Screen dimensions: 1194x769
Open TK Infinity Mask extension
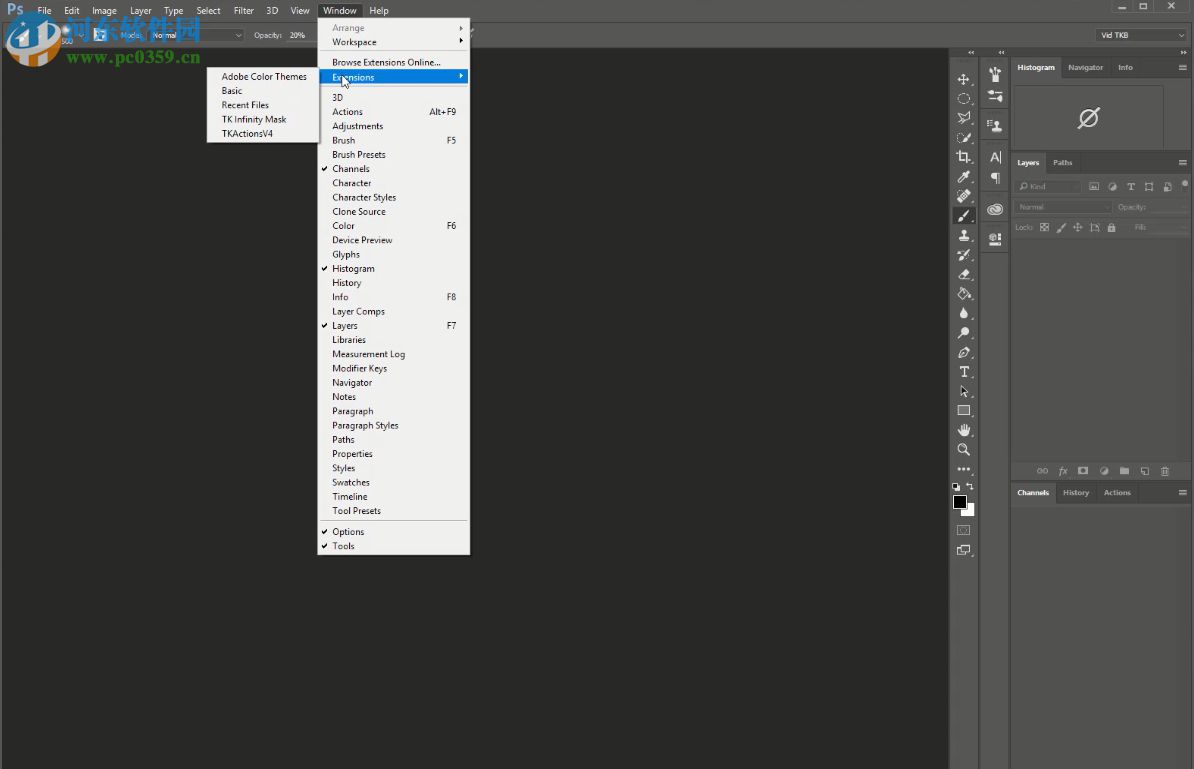254,119
